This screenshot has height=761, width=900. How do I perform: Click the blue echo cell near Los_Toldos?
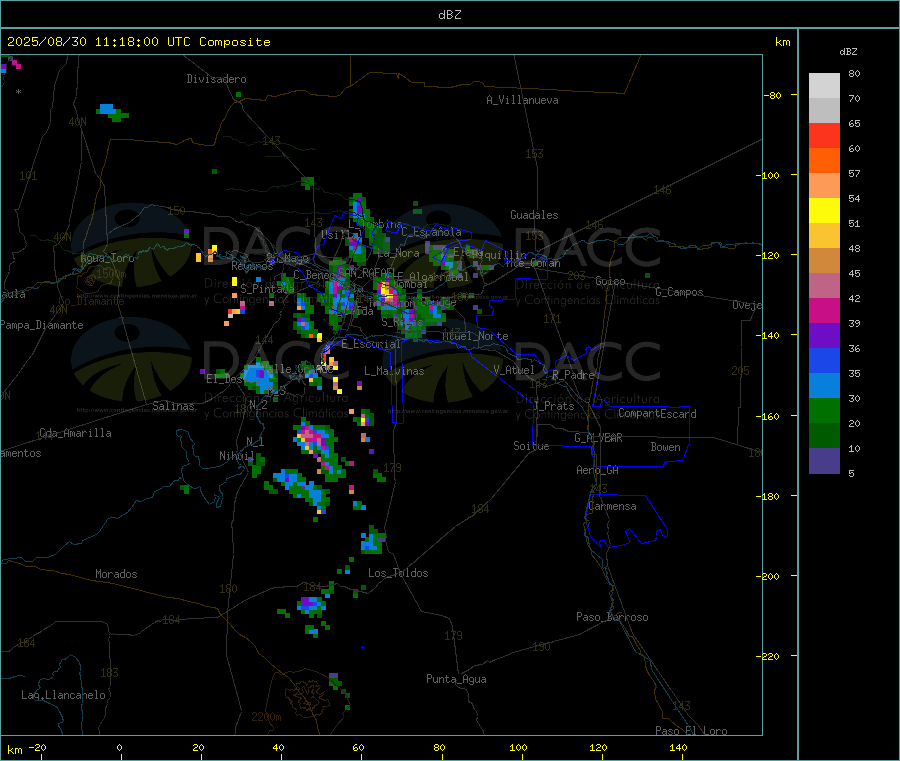tap(372, 542)
